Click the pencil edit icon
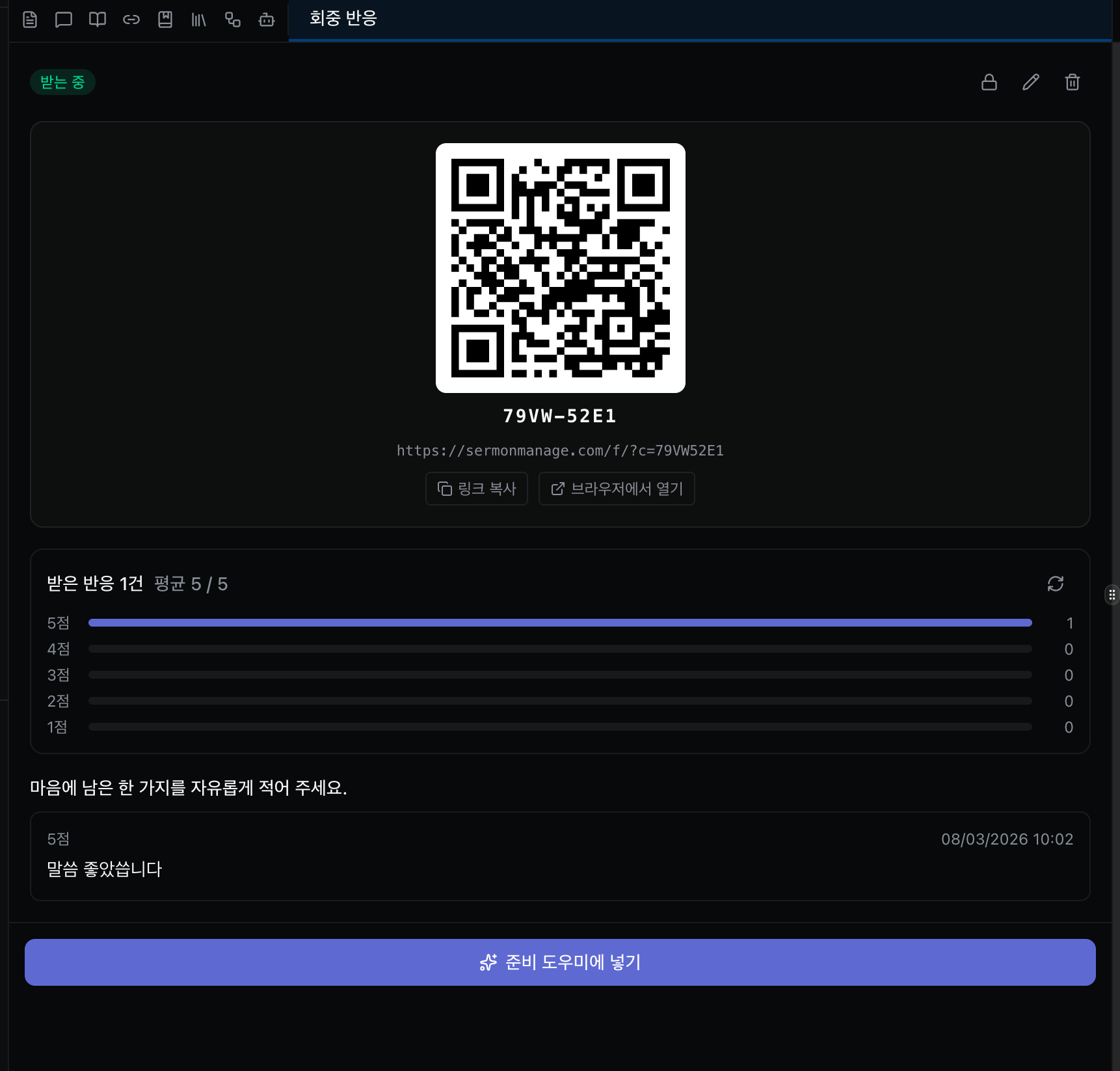Image resolution: width=1120 pixels, height=1071 pixels. click(1031, 82)
